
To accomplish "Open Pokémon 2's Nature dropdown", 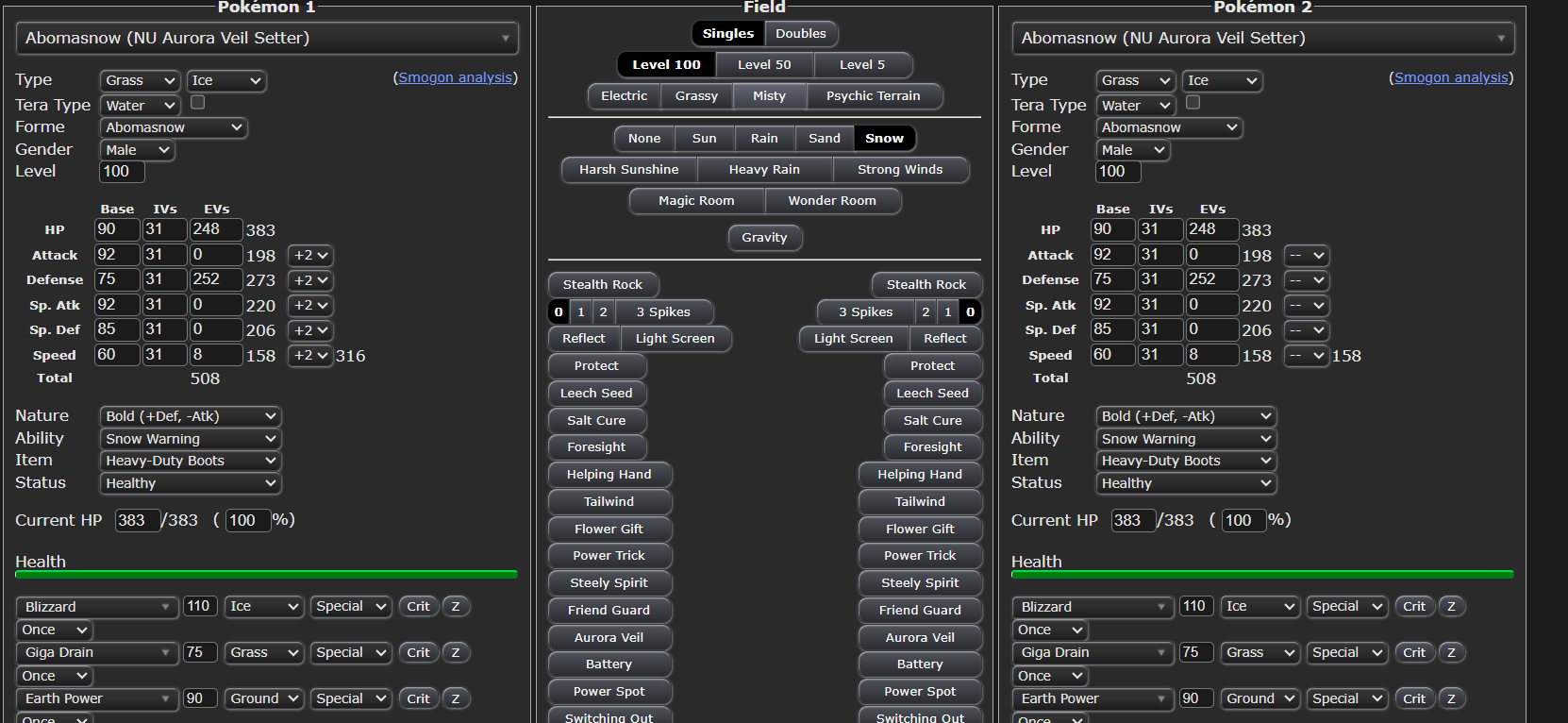I will click(x=1186, y=416).
